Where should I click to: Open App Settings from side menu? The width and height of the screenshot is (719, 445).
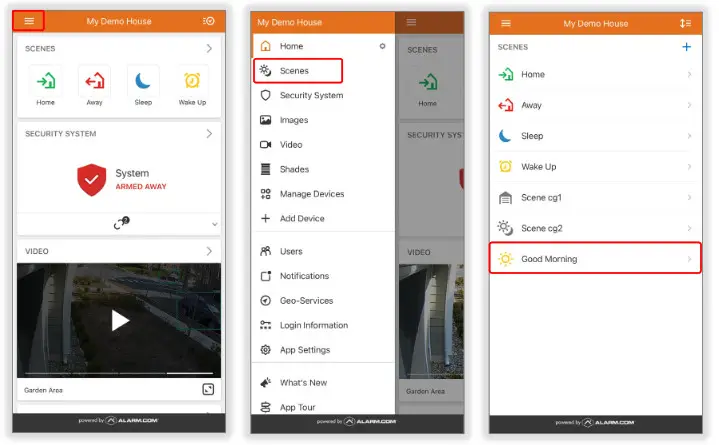click(324, 350)
